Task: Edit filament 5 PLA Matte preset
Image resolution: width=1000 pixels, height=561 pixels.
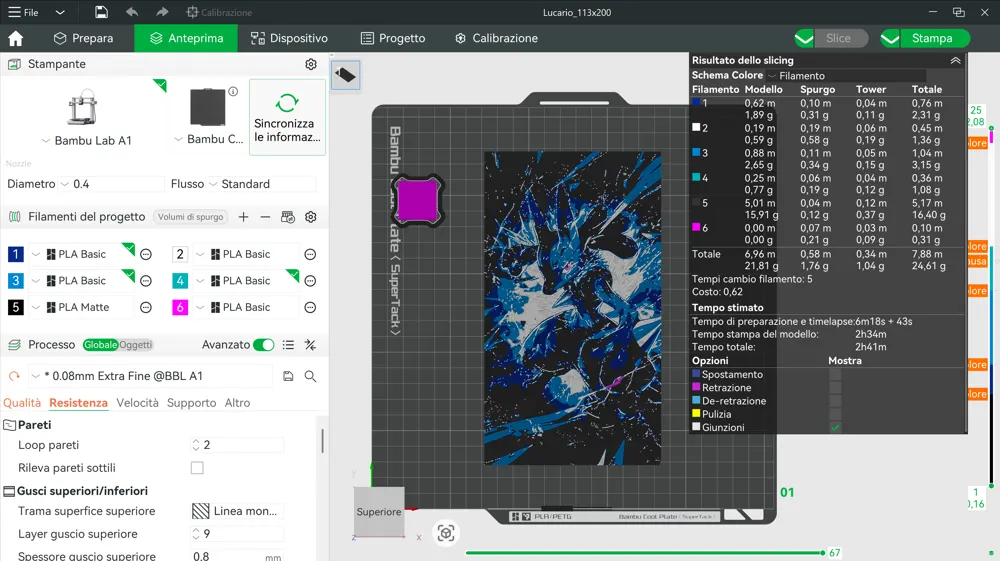Action: click(146, 307)
